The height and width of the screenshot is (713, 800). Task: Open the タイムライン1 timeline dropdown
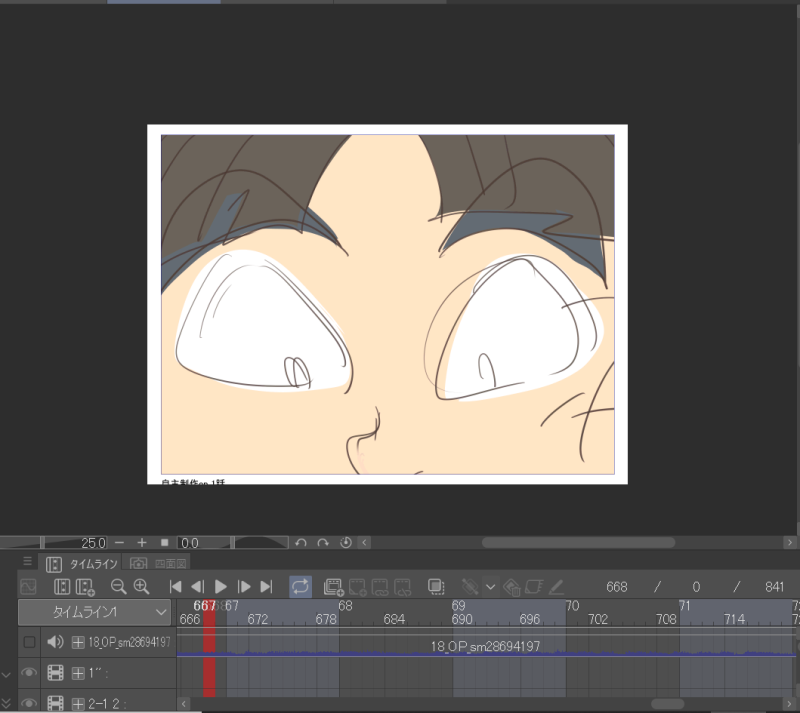pos(96,611)
